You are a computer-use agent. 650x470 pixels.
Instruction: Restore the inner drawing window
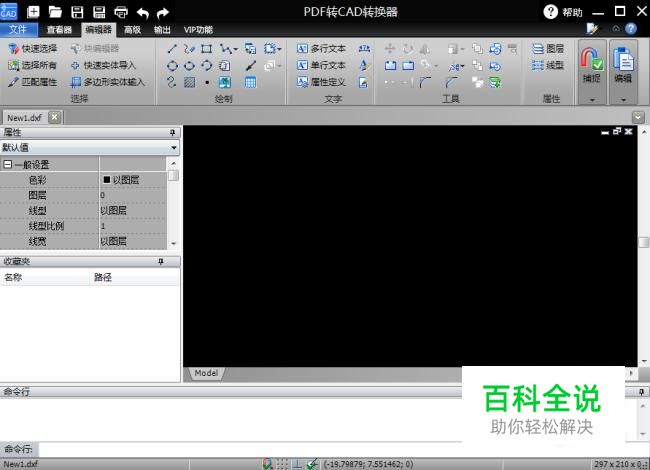617,131
